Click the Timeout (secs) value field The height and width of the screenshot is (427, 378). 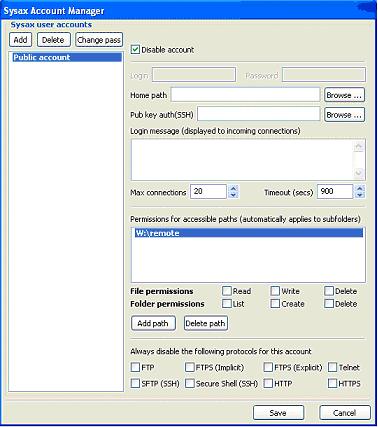335,192
